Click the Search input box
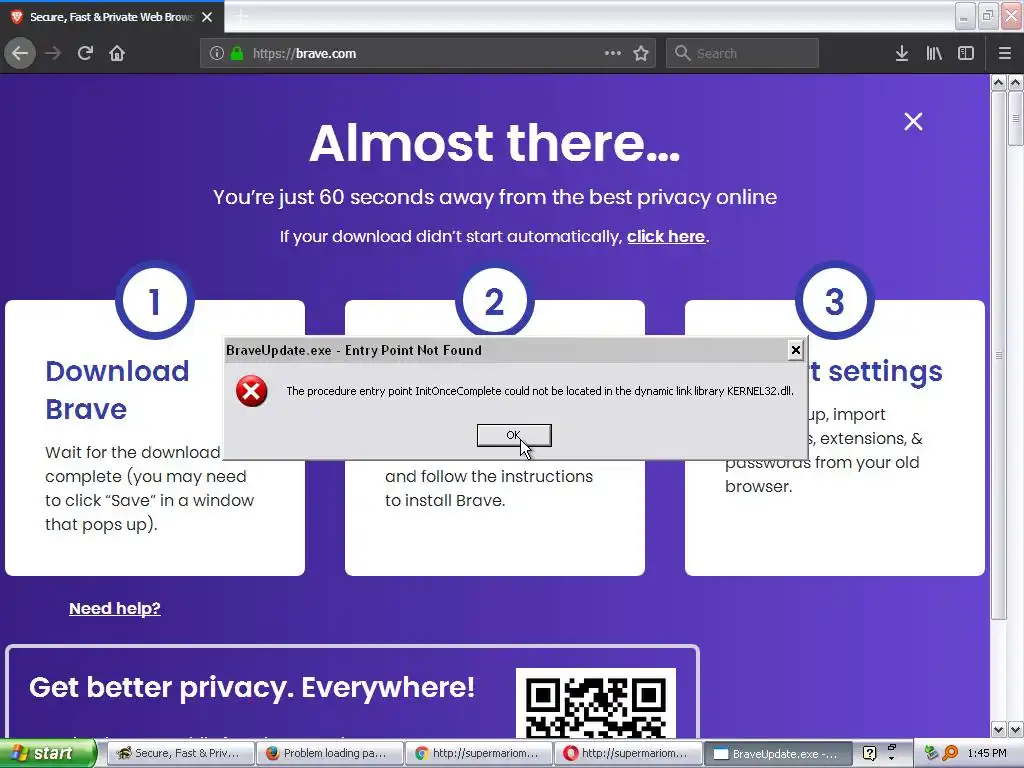 (743, 54)
